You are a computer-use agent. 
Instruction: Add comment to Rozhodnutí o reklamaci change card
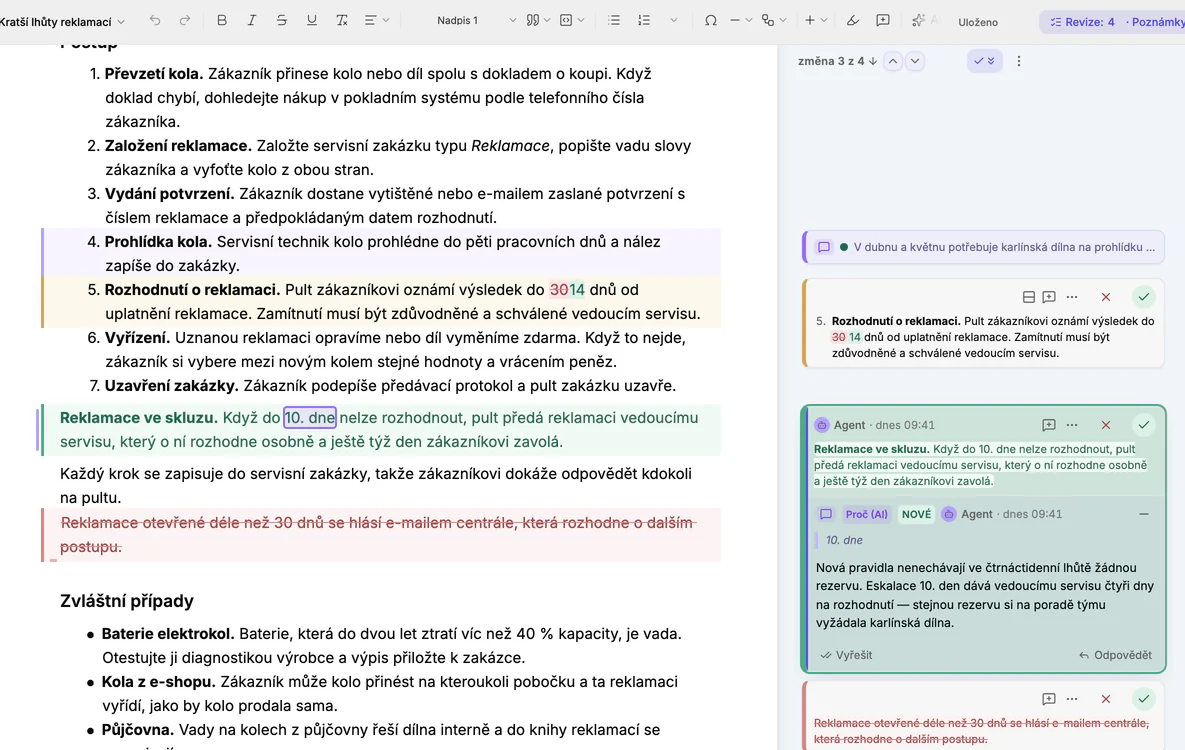1049,297
